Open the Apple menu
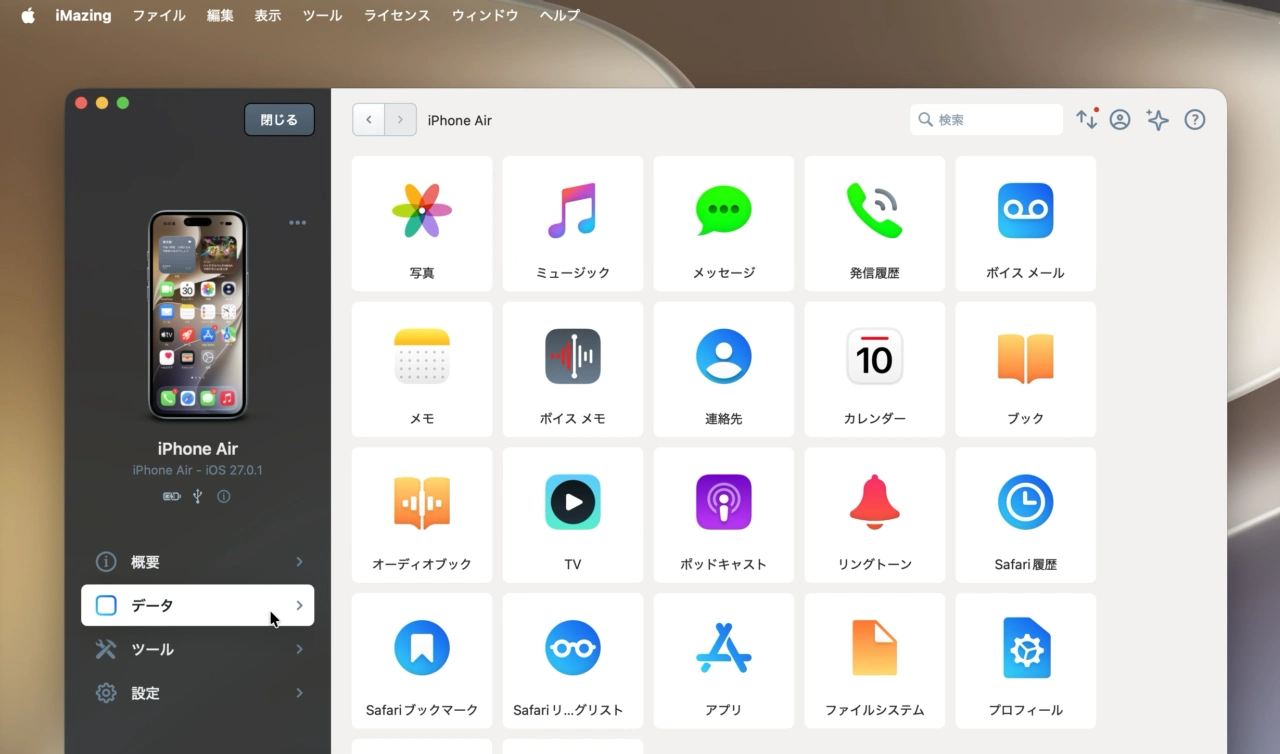Image resolution: width=1280 pixels, height=754 pixels. [x=28, y=15]
